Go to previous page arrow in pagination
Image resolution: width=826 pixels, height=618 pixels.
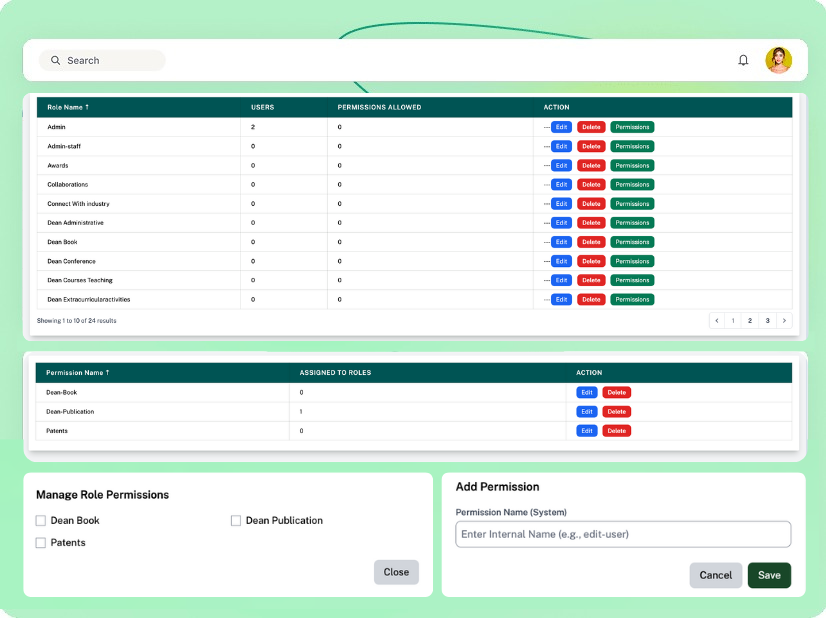716,321
